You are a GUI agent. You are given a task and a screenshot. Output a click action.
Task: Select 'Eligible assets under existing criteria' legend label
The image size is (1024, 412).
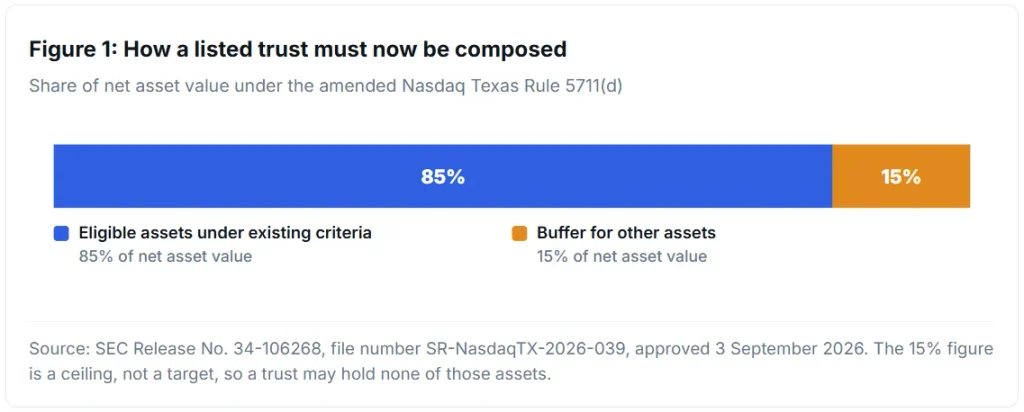click(x=225, y=233)
